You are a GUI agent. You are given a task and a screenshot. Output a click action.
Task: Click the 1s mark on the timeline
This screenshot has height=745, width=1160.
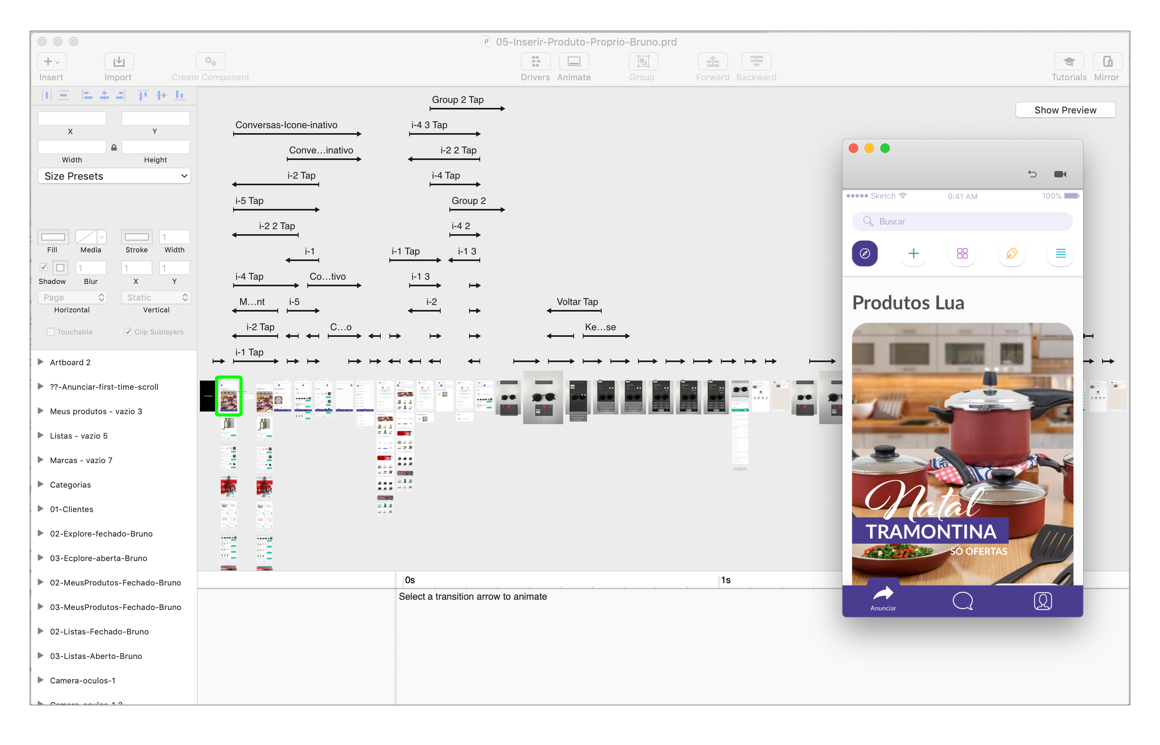tap(726, 580)
